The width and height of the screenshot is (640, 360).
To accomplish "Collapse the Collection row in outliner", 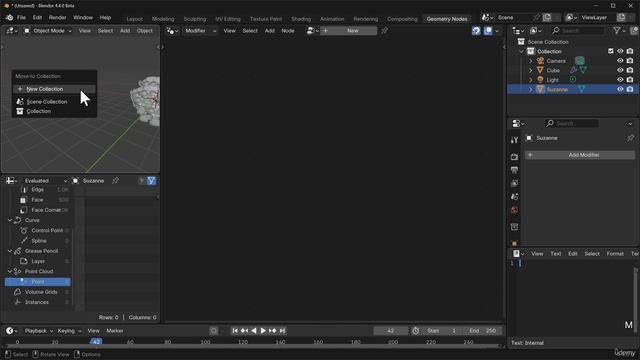I will (521, 51).
